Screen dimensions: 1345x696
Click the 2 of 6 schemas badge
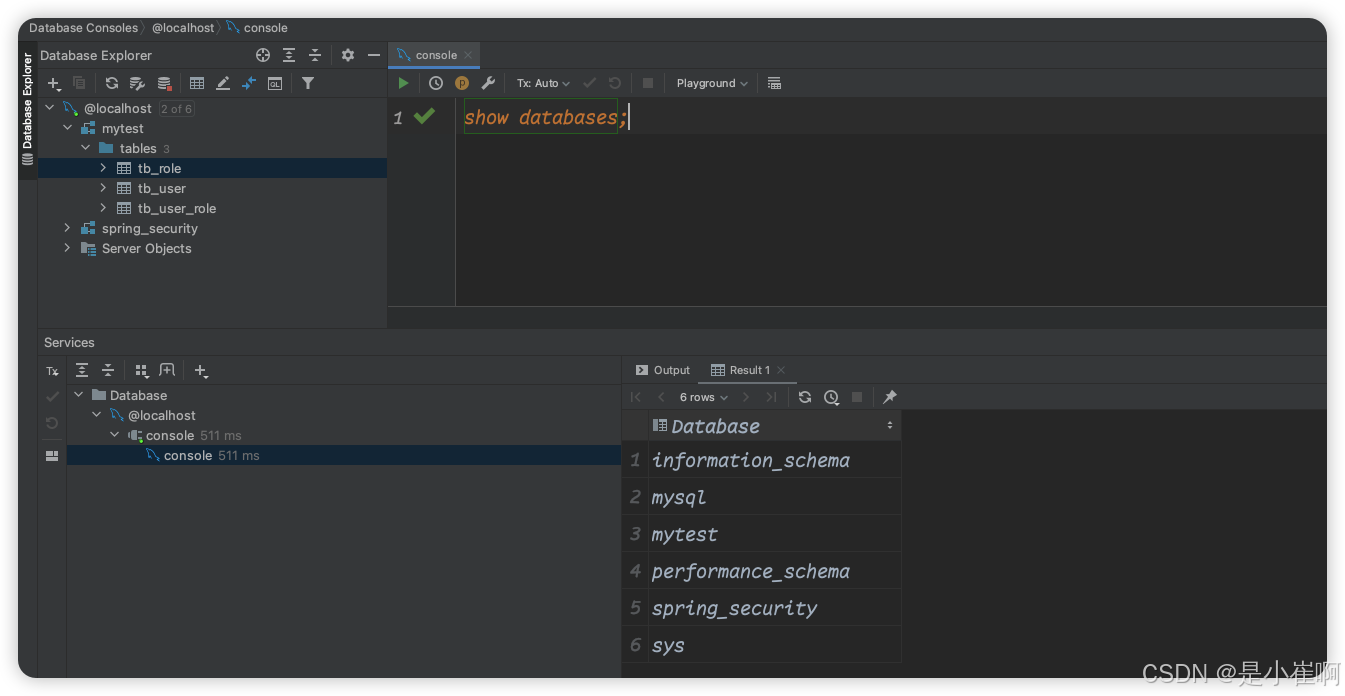[176, 108]
